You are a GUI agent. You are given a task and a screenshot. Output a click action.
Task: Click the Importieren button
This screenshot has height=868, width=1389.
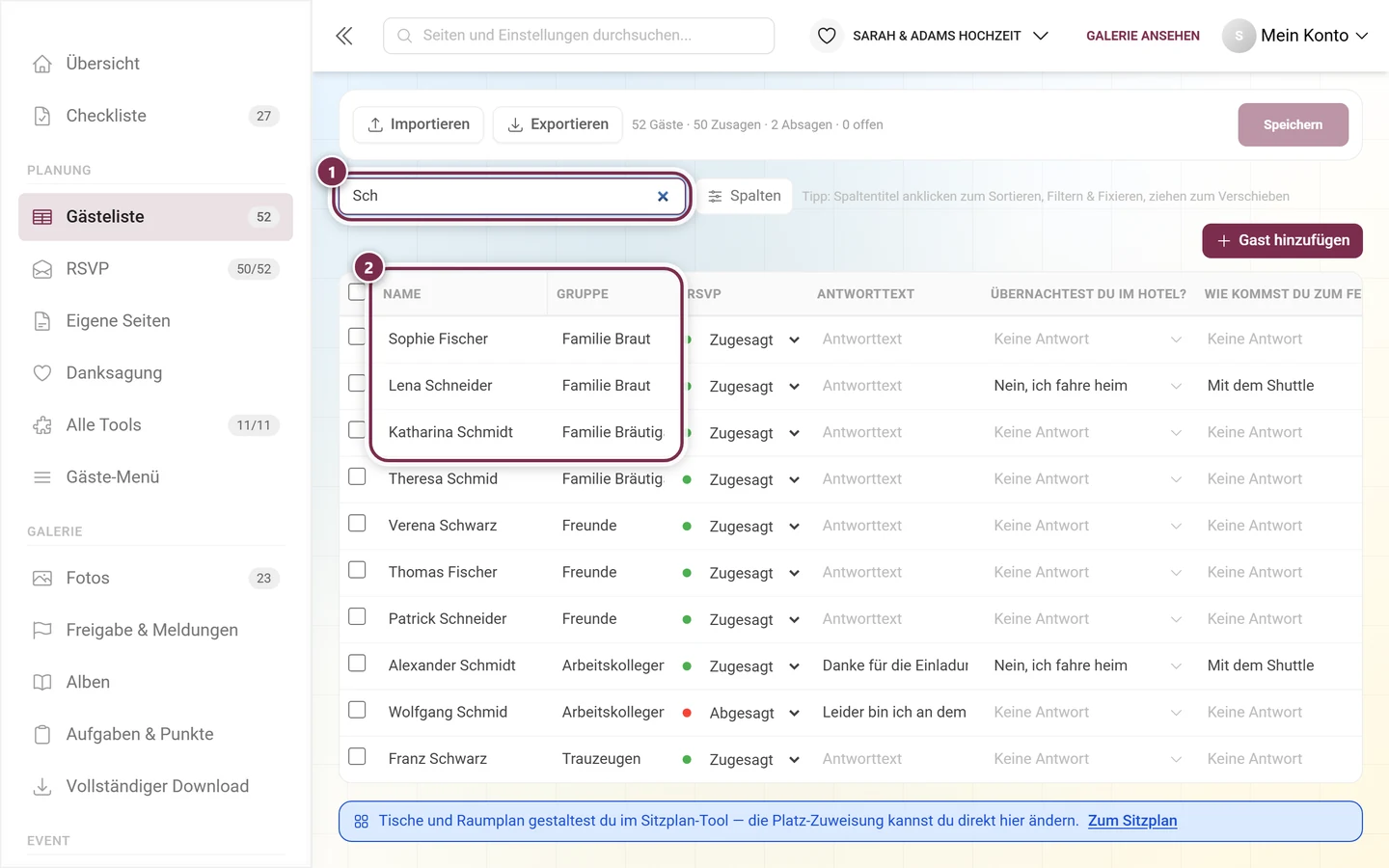pos(418,124)
